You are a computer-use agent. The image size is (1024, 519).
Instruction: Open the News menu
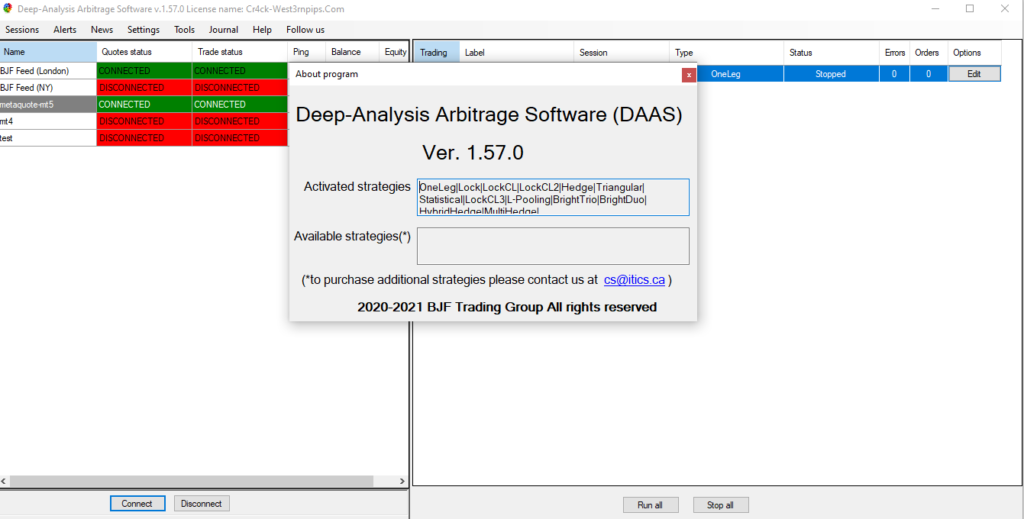point(102,30)
